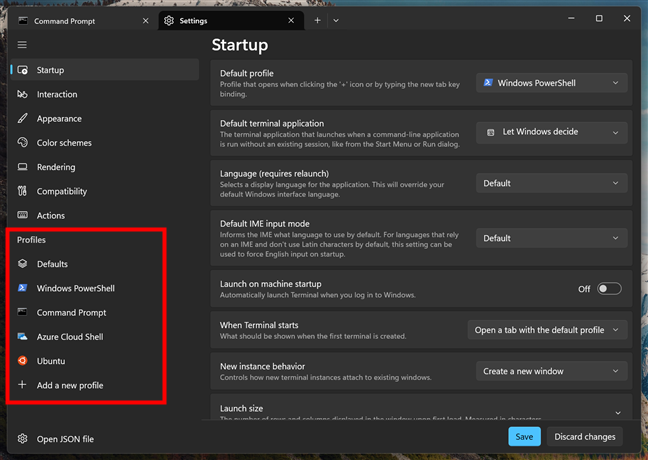This screenshot has height=460, width=648.
Task: Open the When Terminal starts dropdown
Action: coord(548,330)
